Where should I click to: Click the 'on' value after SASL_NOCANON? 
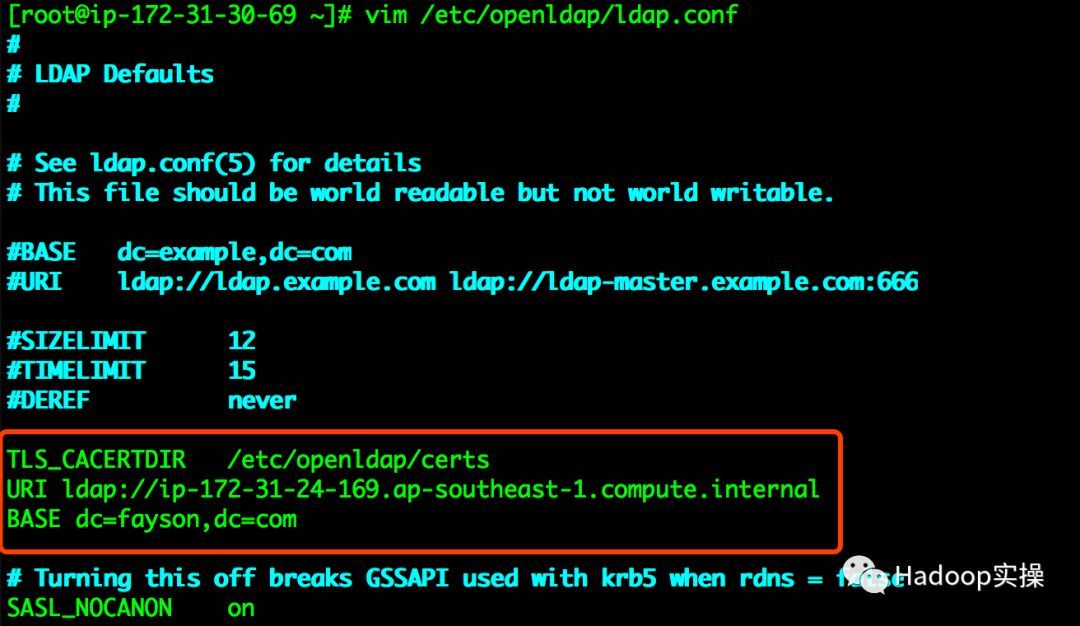point(241,609)
